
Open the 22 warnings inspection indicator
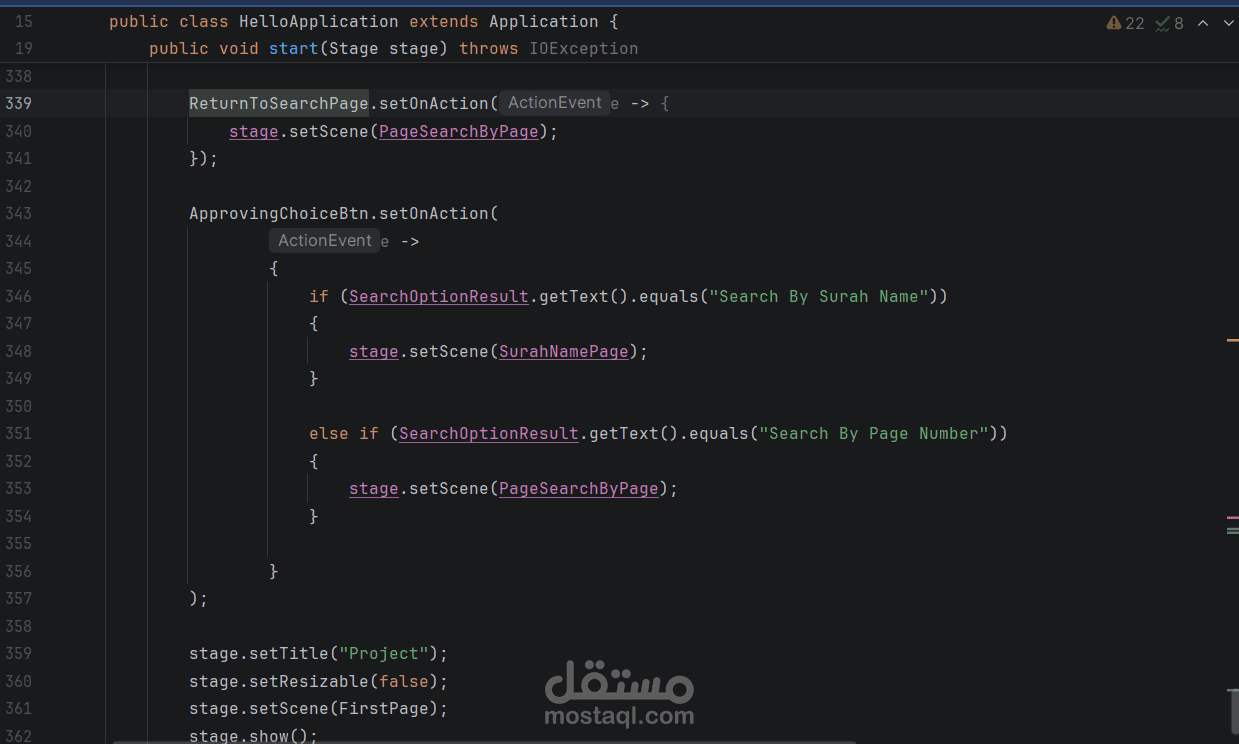pyautogui.click(x=1125, y=23)
